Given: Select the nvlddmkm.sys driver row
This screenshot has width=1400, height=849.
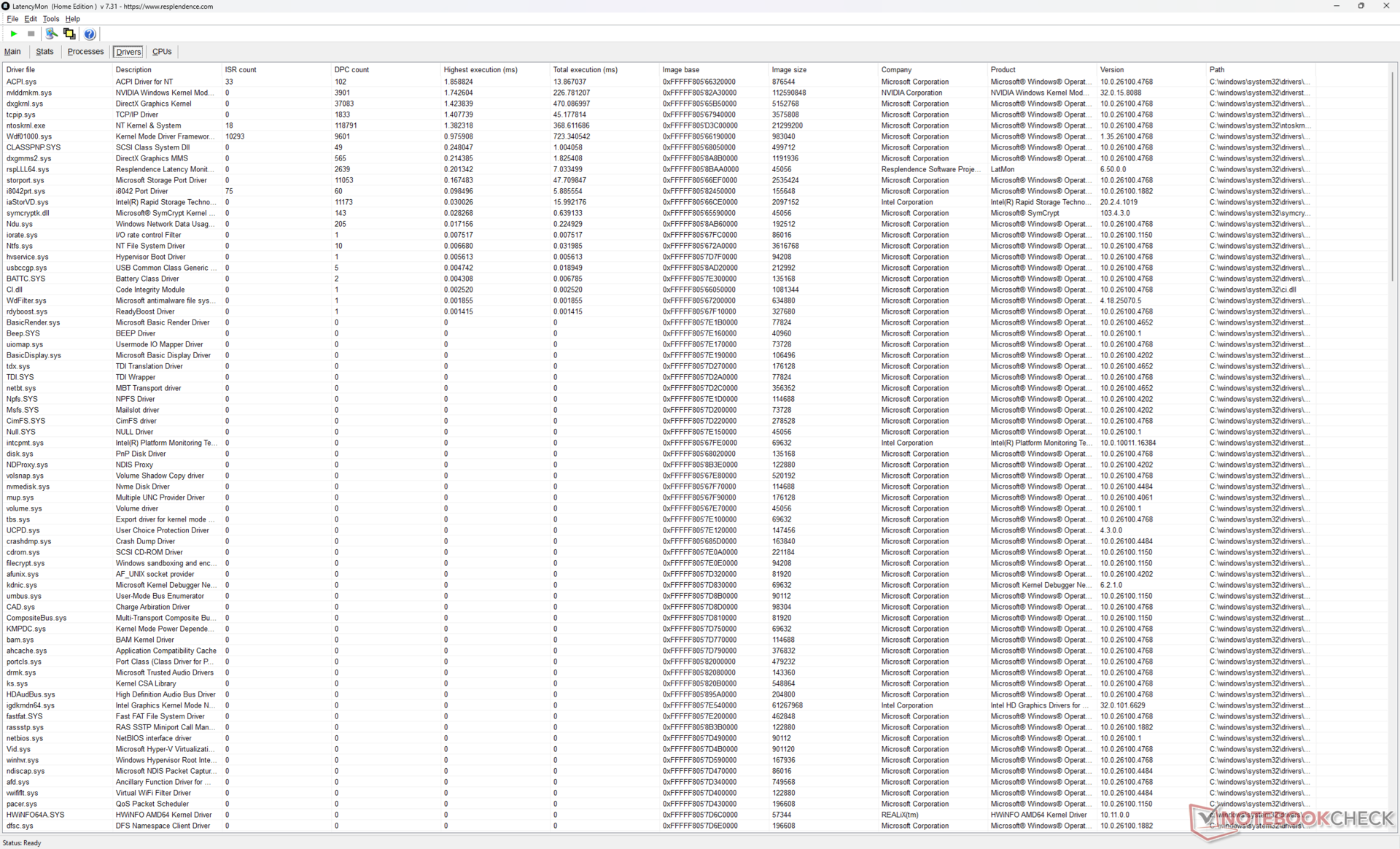Looking at the screenshot, I should pyautogui.click(x=29, y=93).
